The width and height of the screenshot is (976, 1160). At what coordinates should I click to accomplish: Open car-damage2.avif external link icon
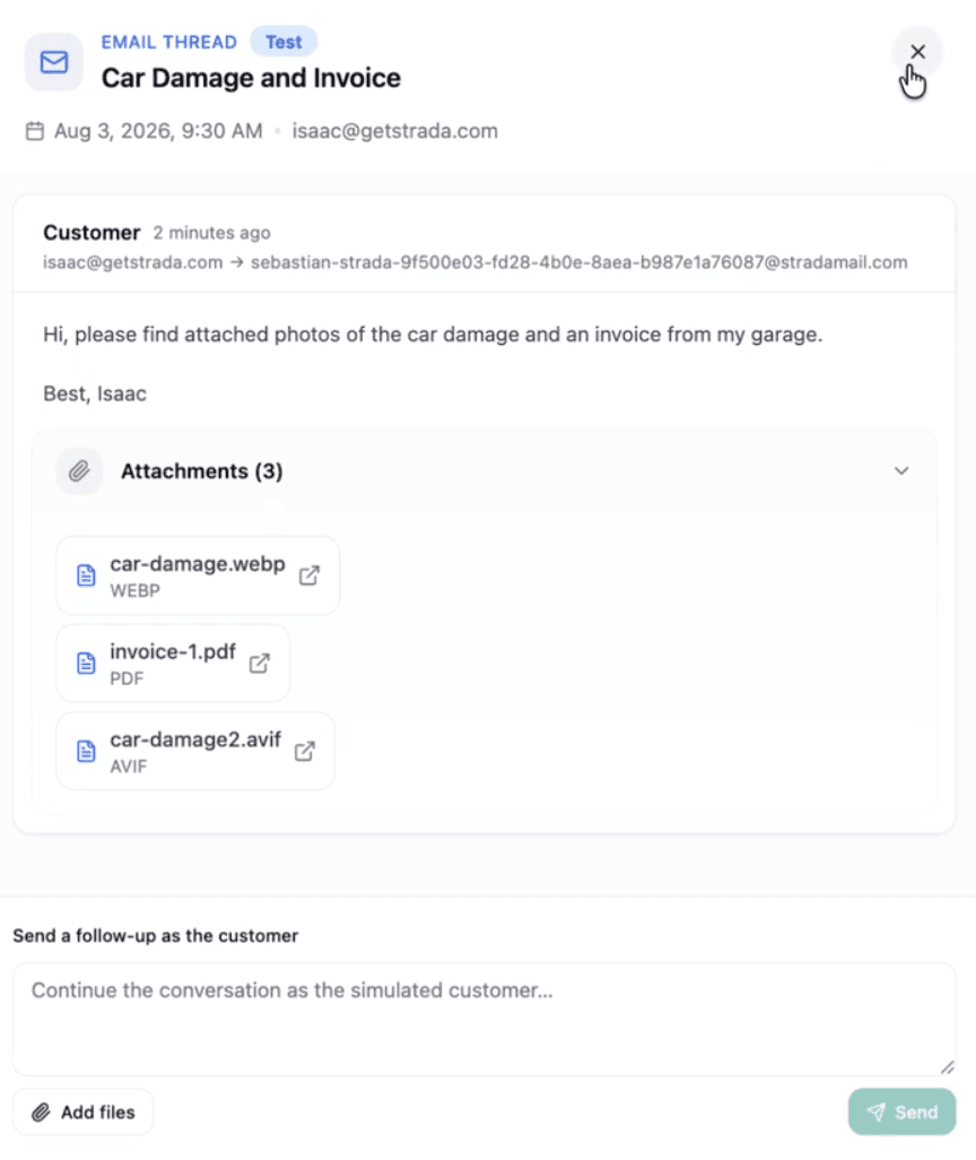click(x=305, y=752)
